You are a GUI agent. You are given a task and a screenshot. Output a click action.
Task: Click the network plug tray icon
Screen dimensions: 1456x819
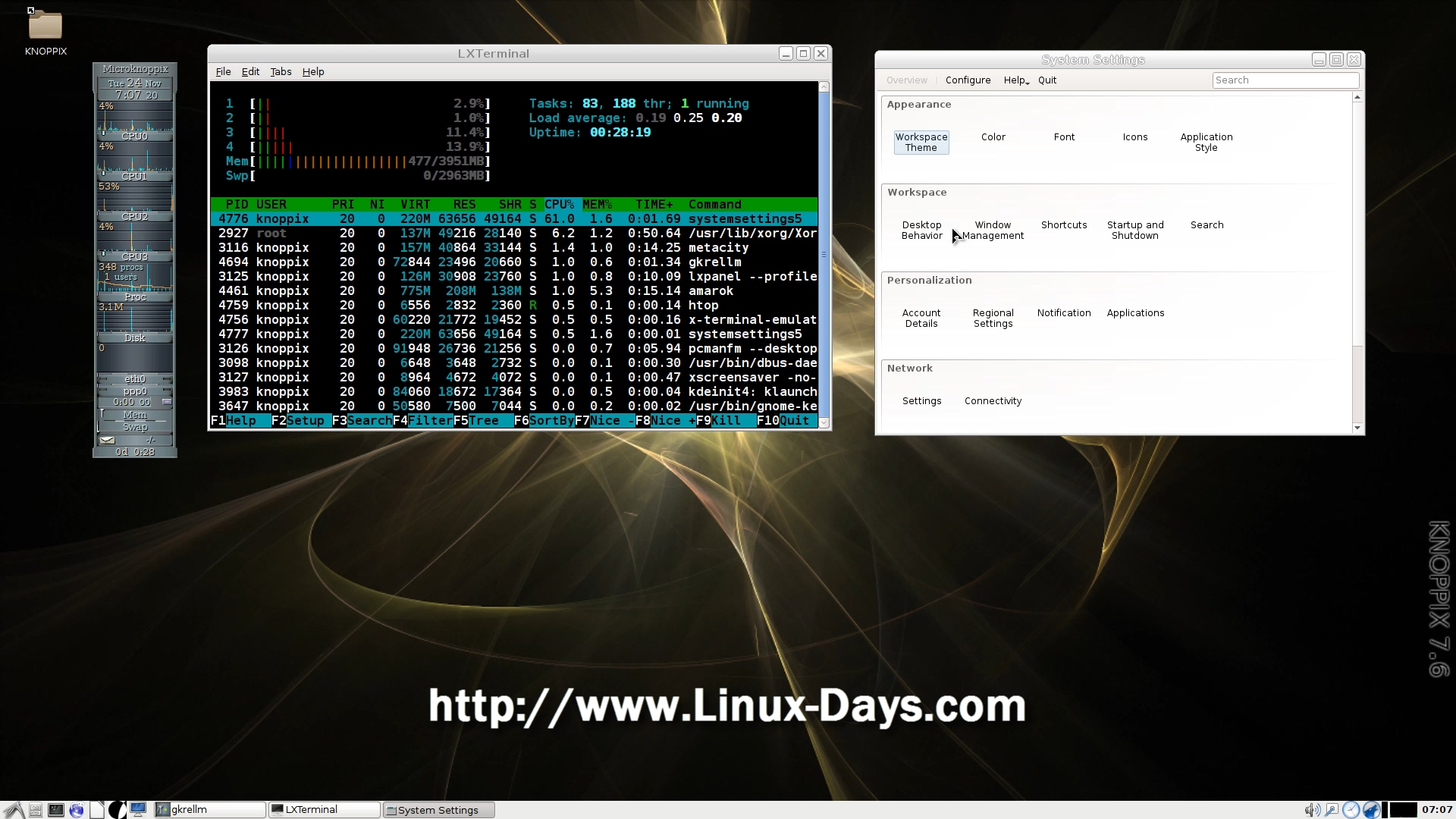click(x=1332, y=810)
